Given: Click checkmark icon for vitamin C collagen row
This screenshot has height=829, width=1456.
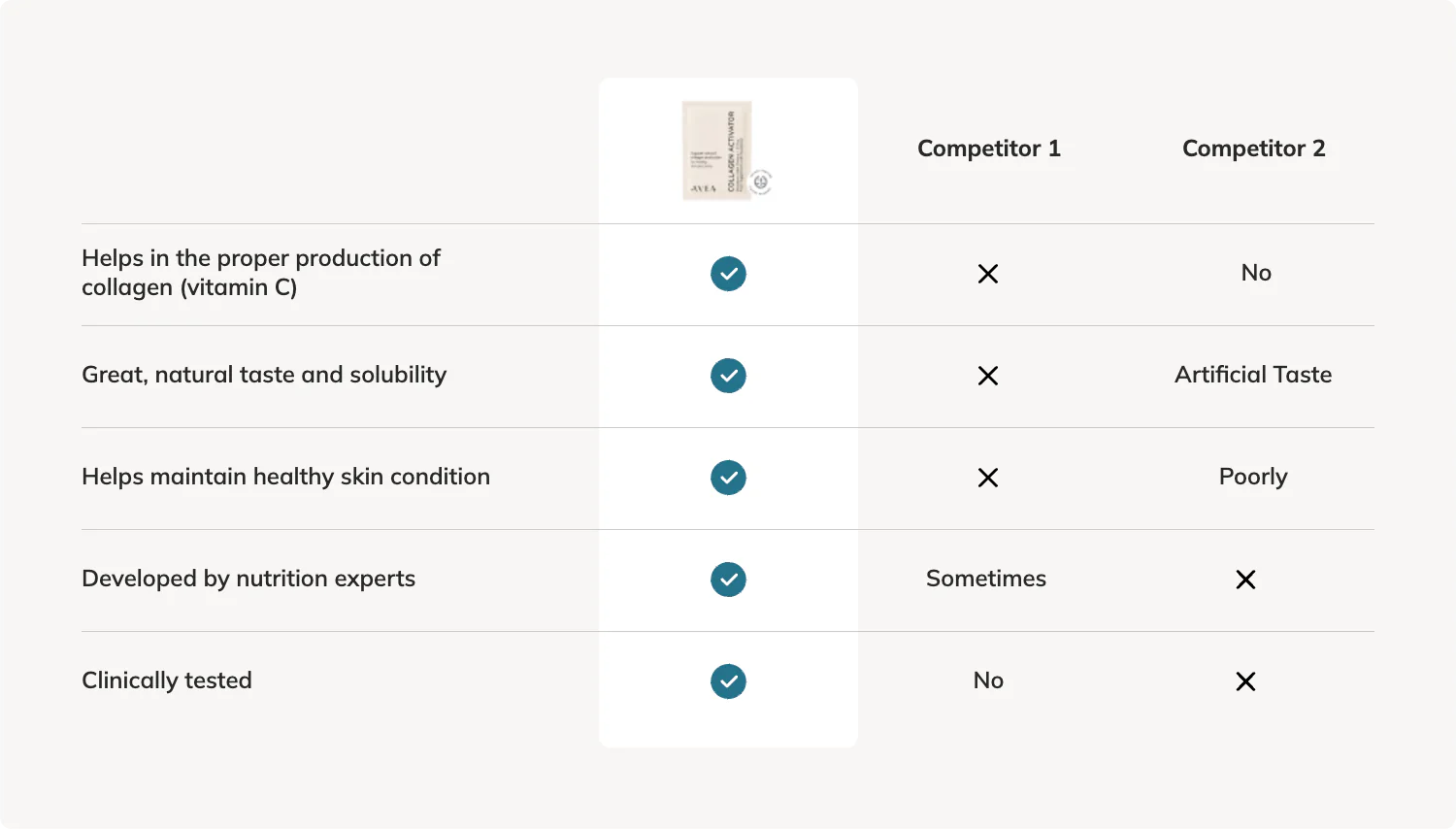Looking at the screenshot, I should 728,274.
